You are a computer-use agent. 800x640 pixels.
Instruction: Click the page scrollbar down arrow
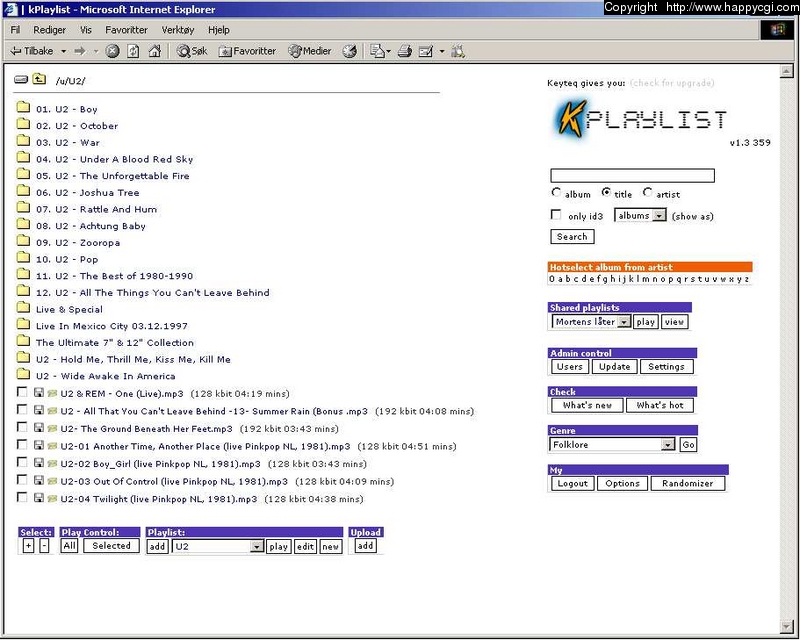pos(786,626)
